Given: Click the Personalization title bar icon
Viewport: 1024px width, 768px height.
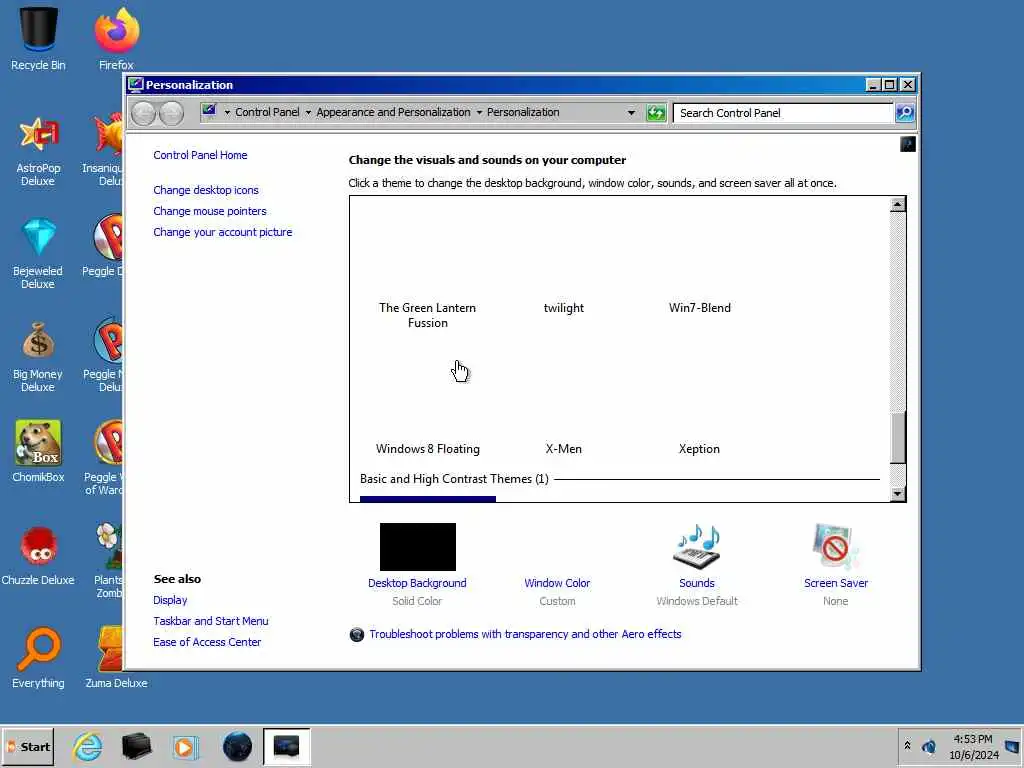Looking at the screenshot, I should (135, 85).
